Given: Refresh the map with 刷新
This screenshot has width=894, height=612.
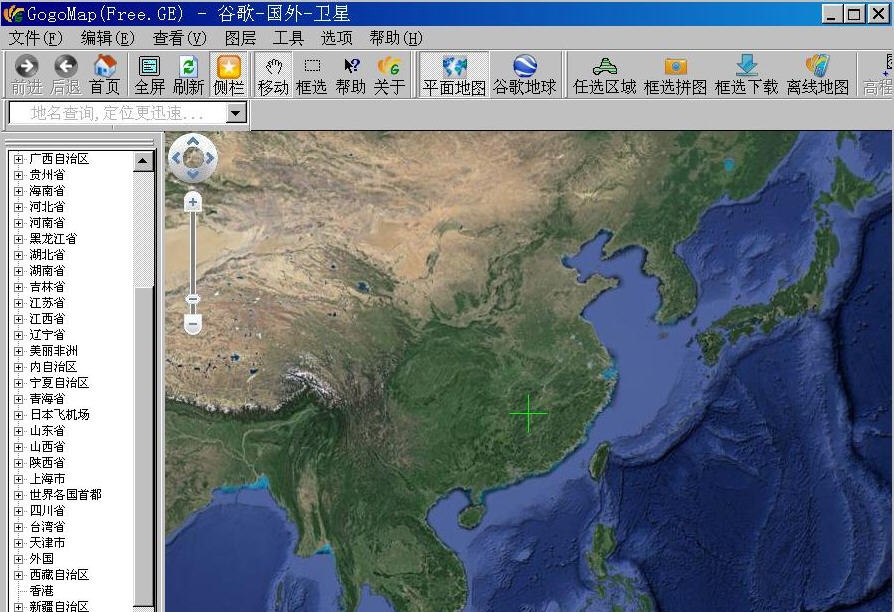Looking at the screenshot, I should pyautogui.click(x=189, y=74).
